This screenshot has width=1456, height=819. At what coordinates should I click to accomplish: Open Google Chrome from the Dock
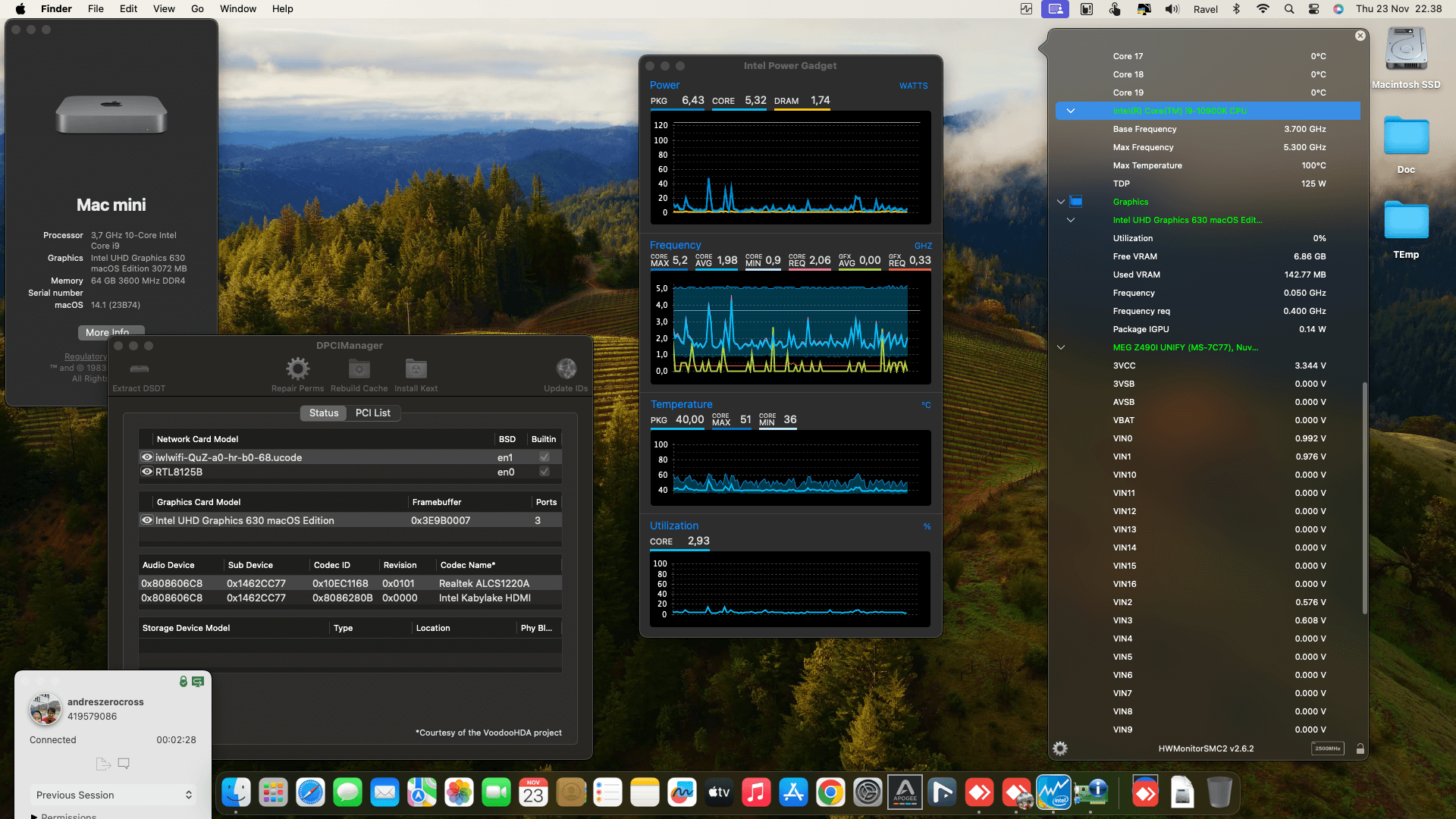point(830,792)
